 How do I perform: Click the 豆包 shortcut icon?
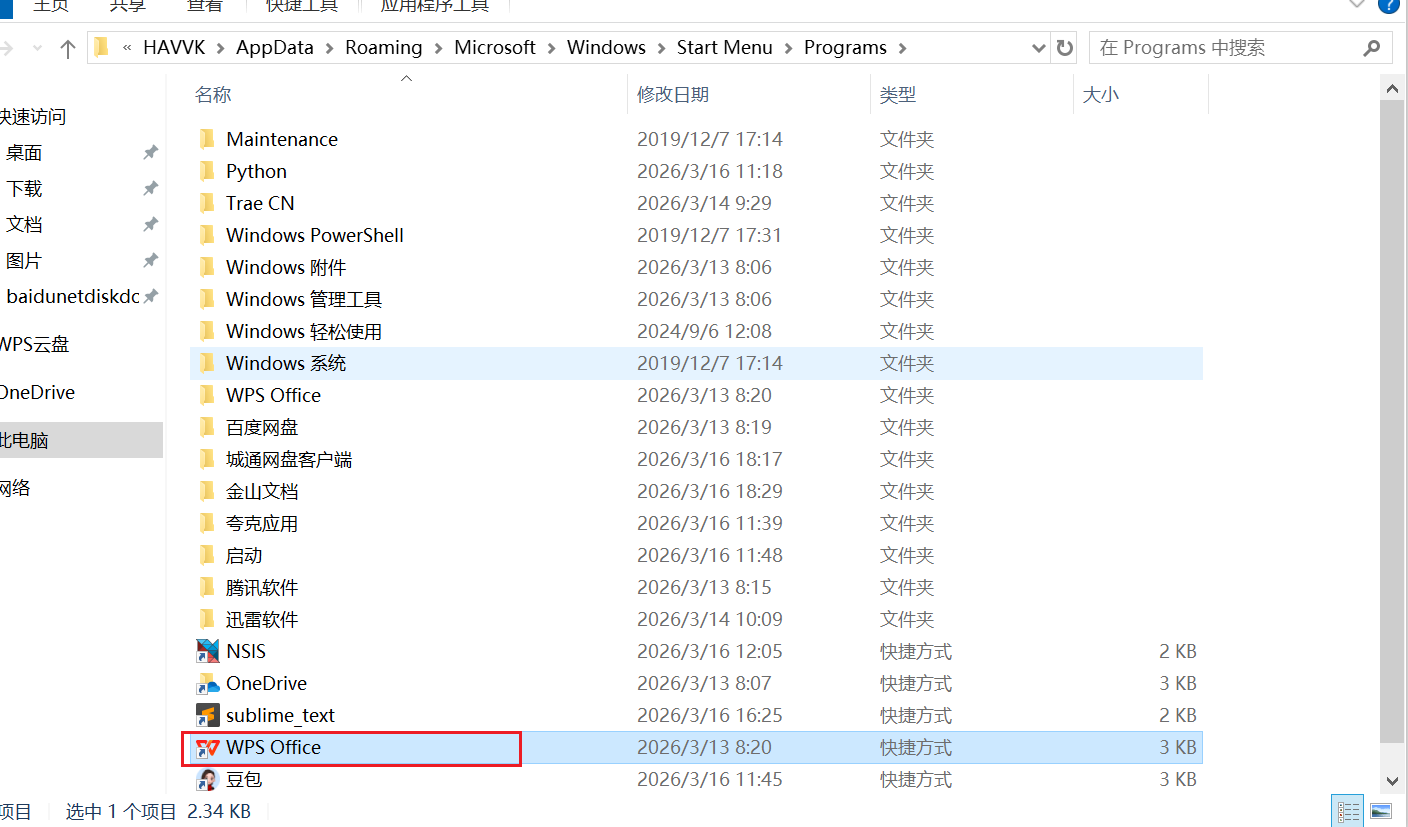(207, 780)
